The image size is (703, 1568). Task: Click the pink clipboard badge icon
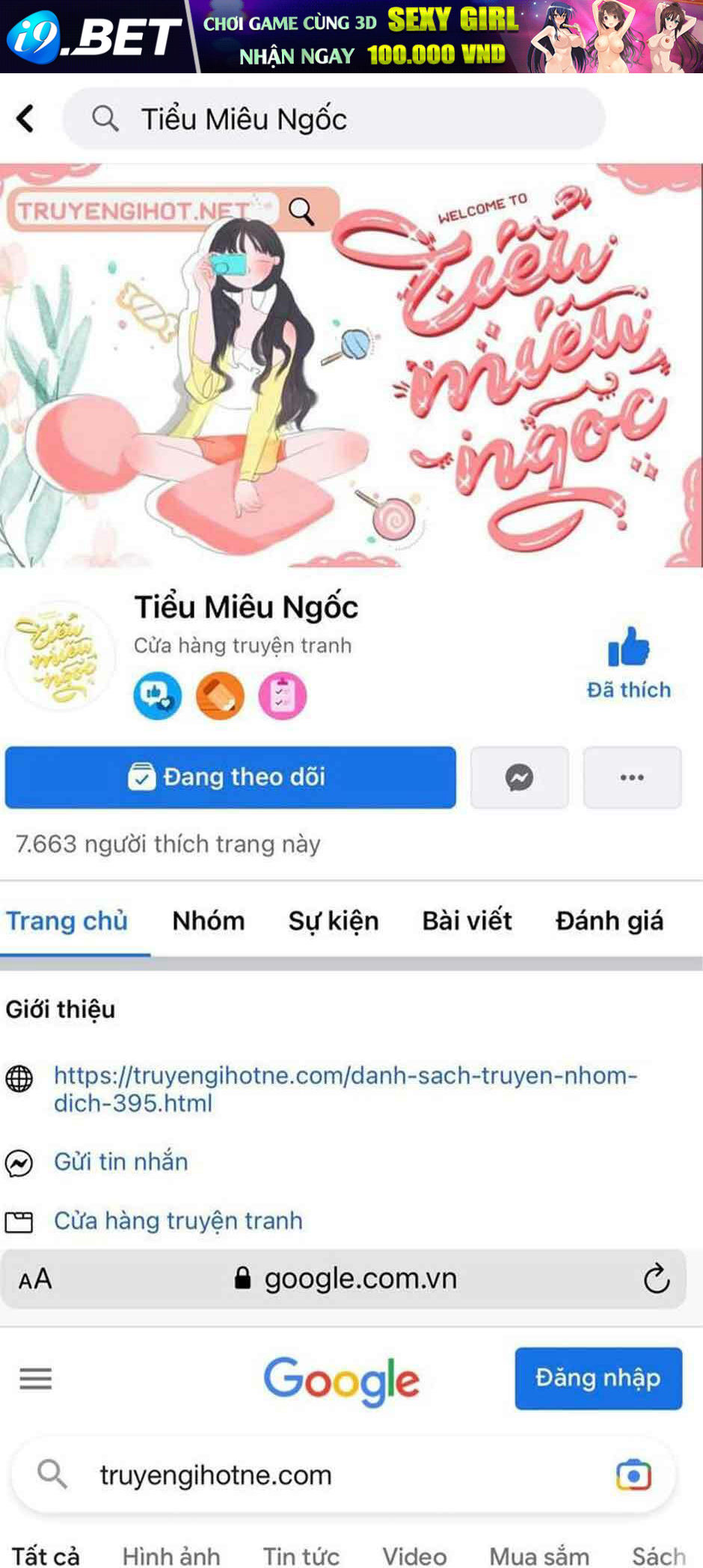click(282, 696)
